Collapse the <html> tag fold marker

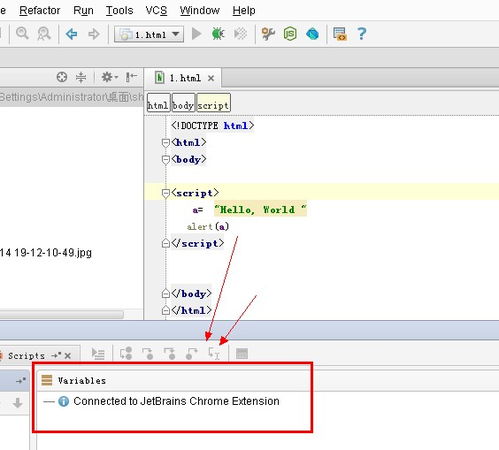166,143
